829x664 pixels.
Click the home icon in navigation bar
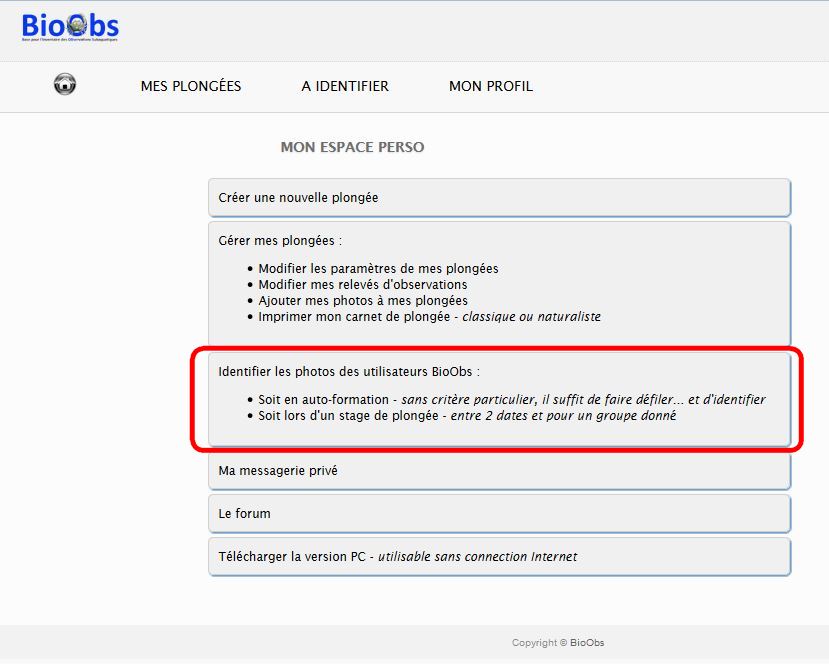(x=65, y=84)
